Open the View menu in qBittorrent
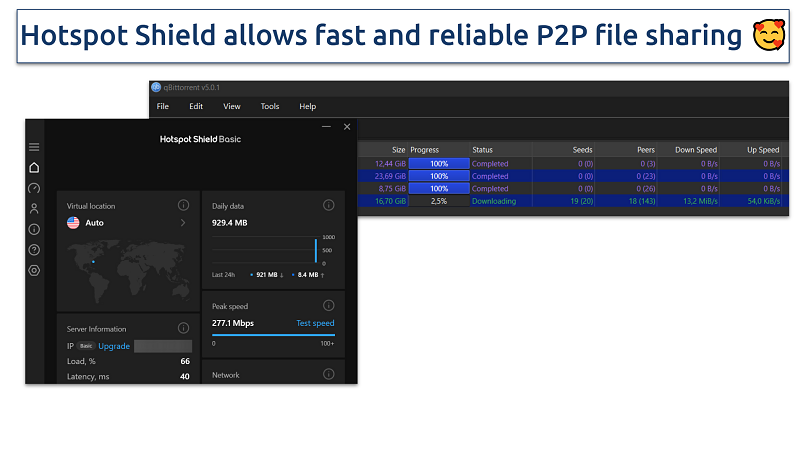Screen dimensions: 806x453 click(x=232, y=106)
